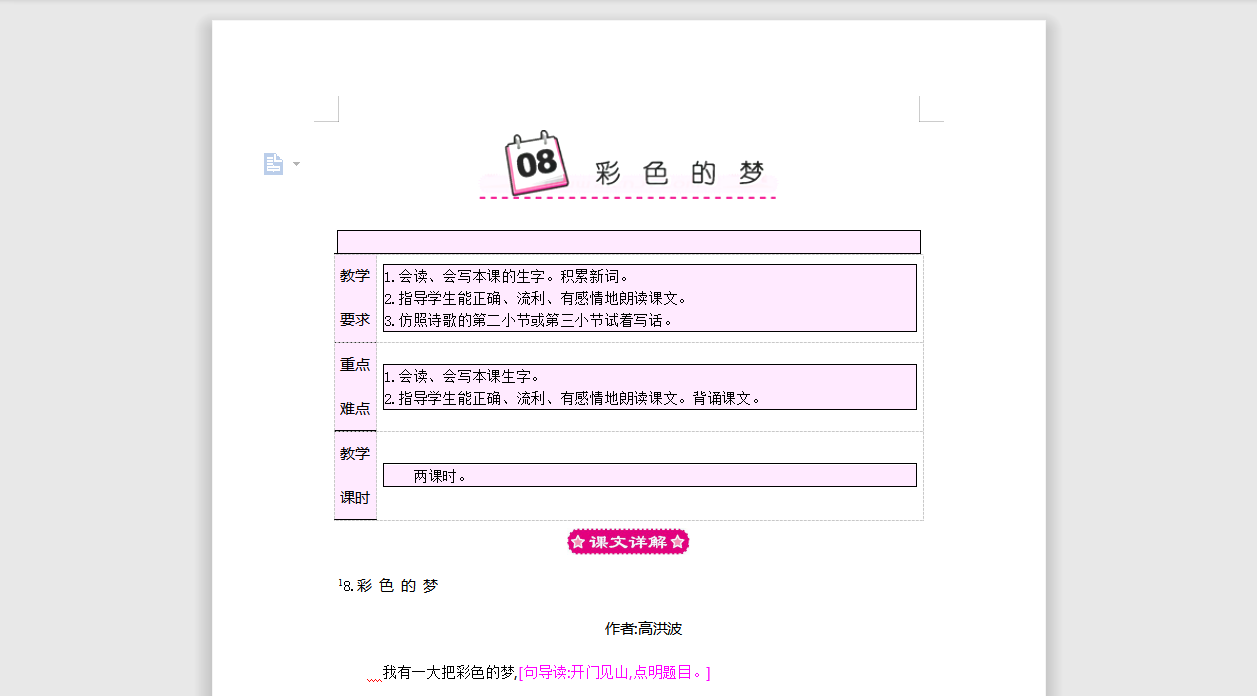Click the blue paste options document icon
Viewport: 1257px width, 696px height.
coord(274,163)
